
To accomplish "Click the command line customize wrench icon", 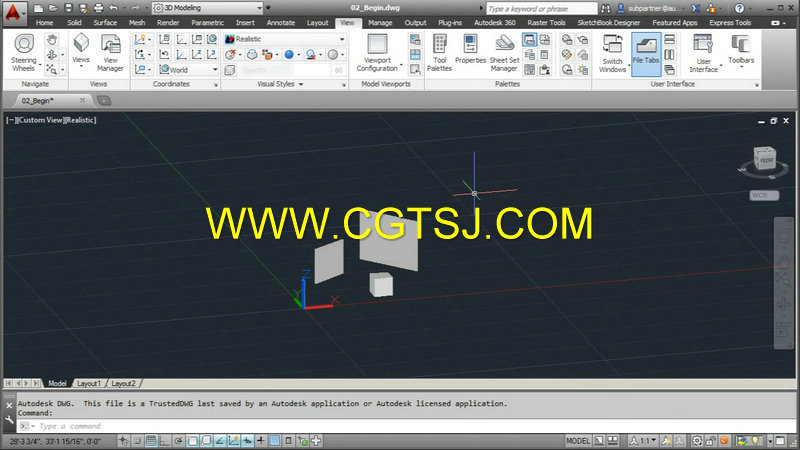I will (x=9, y=420).
